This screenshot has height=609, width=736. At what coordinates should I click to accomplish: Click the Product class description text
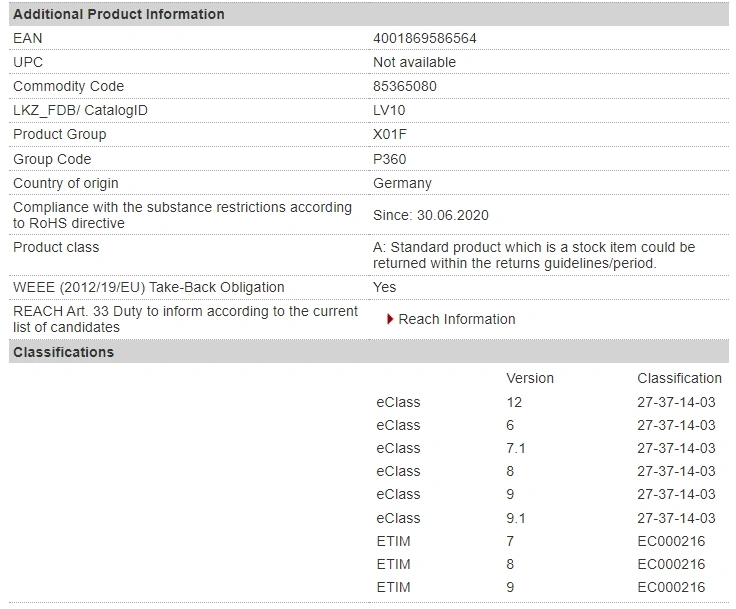534,255
